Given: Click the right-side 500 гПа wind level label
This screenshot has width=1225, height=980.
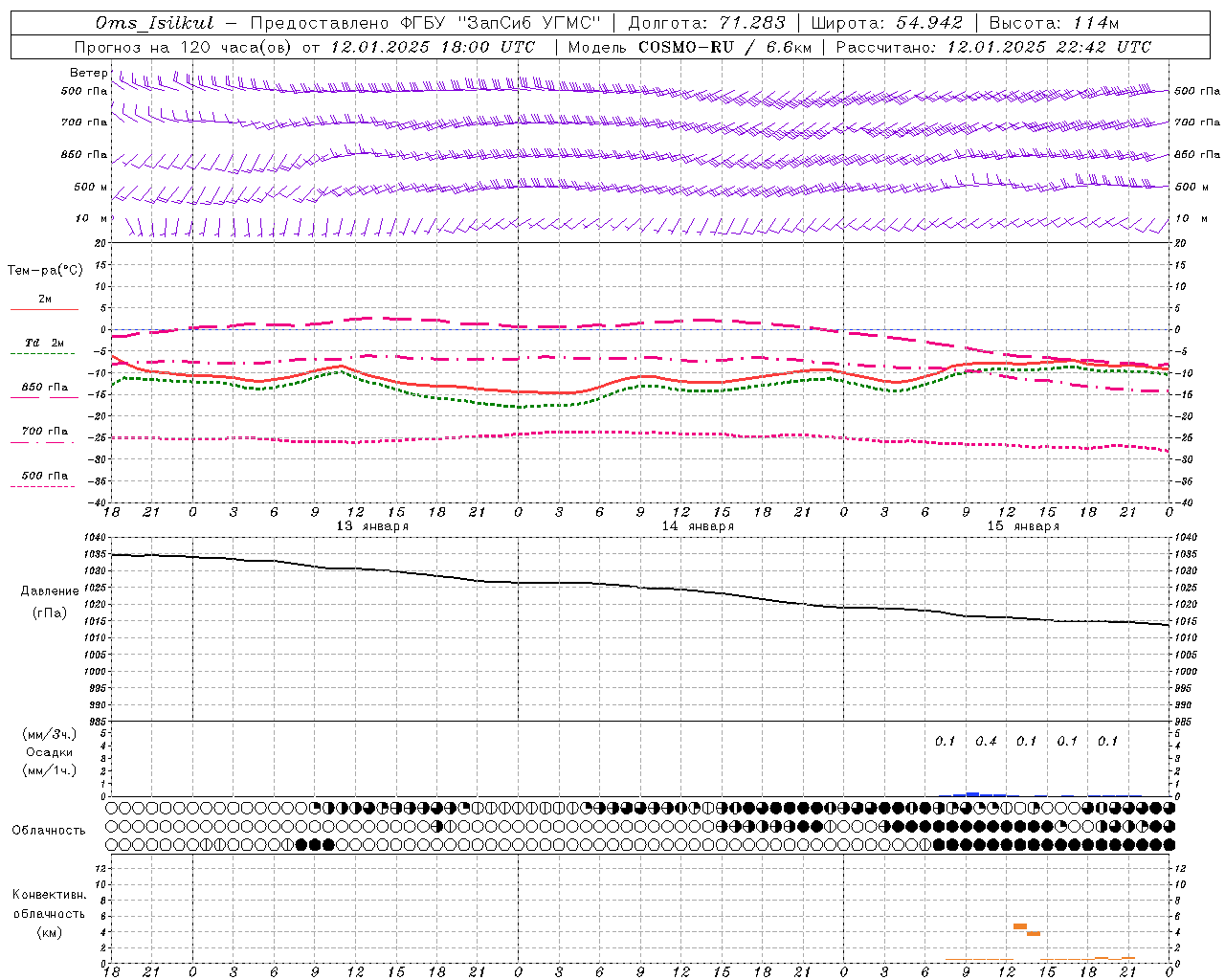Looking at the screenshot, I should (x=1197, y=92).
